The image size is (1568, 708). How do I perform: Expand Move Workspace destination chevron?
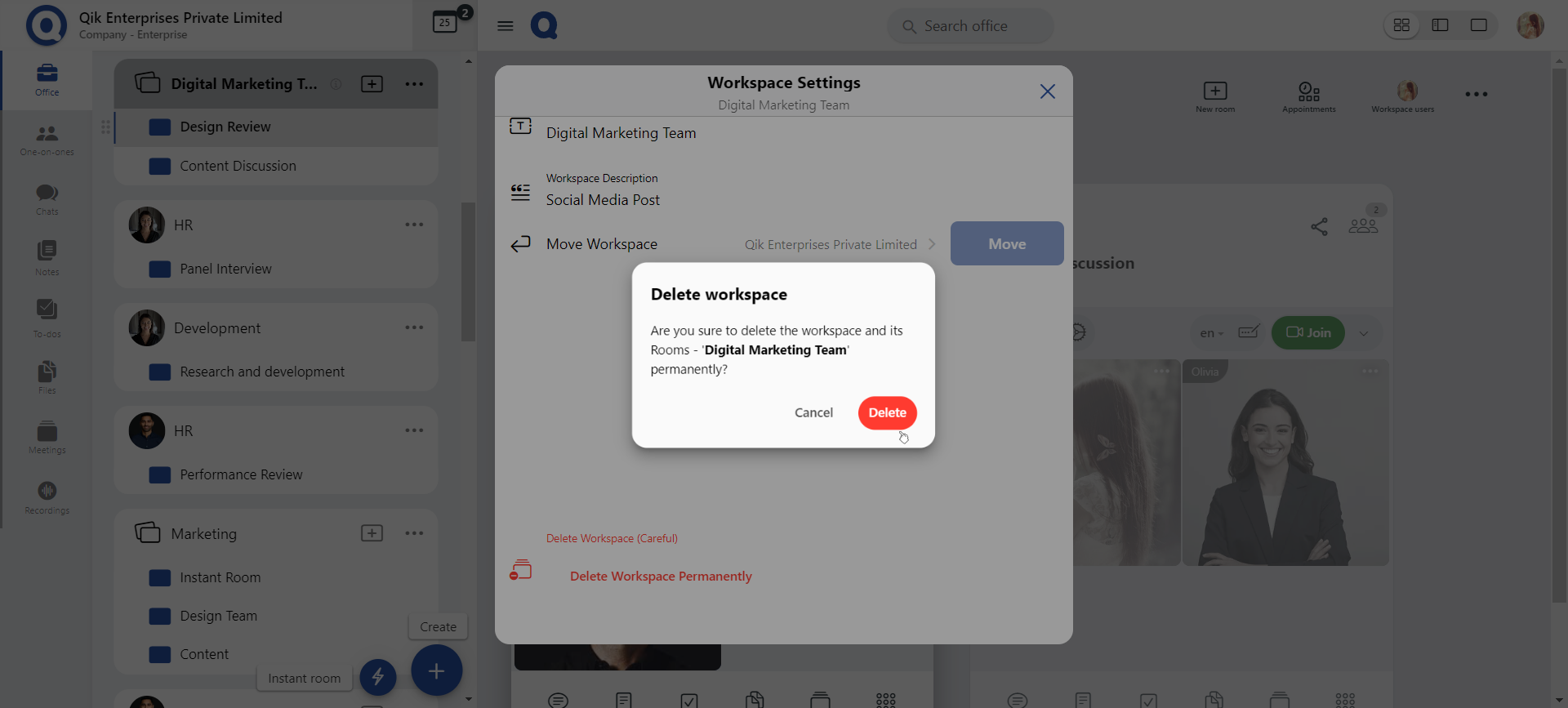[x=932, y=244]
